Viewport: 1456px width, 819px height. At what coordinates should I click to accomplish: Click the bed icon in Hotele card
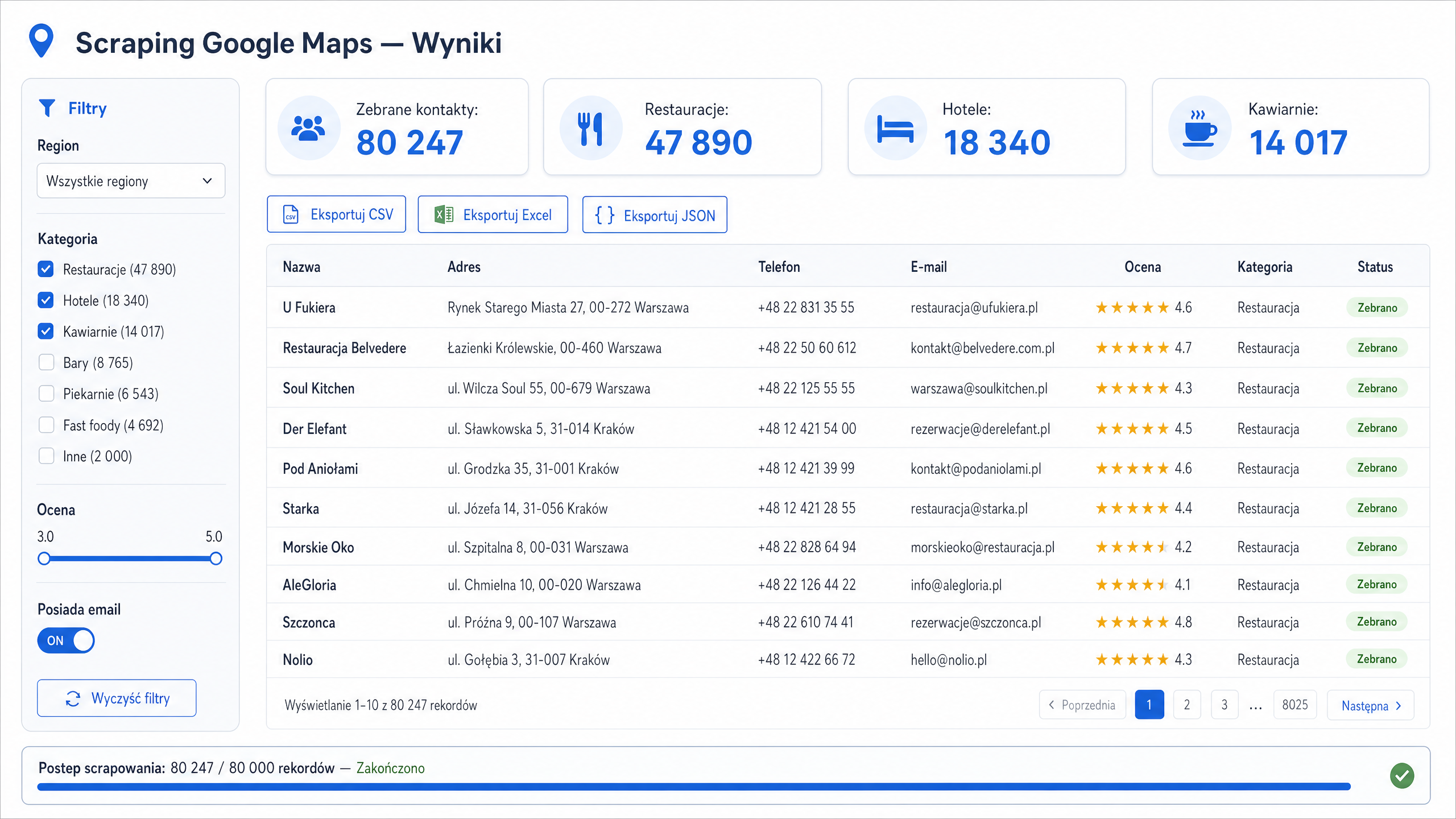pos(895,129)
